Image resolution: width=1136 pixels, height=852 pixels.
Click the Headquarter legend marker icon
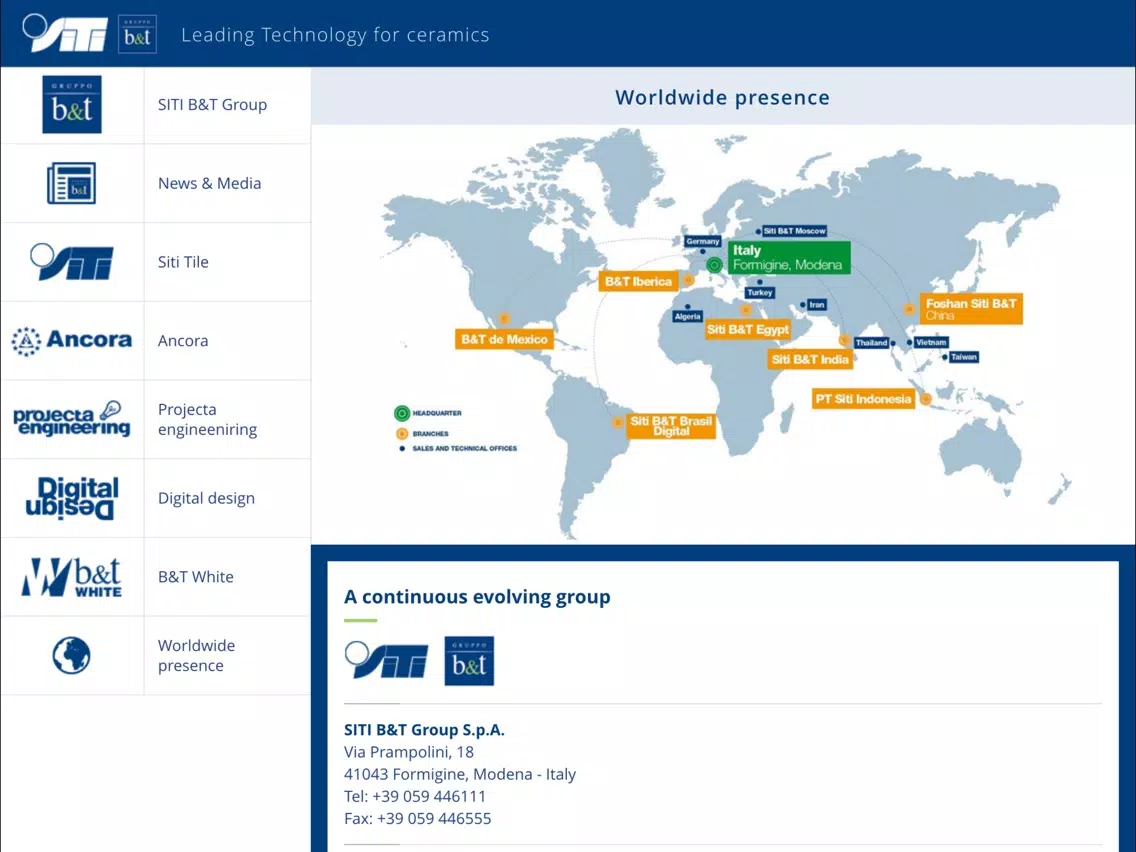pos(402,413)
